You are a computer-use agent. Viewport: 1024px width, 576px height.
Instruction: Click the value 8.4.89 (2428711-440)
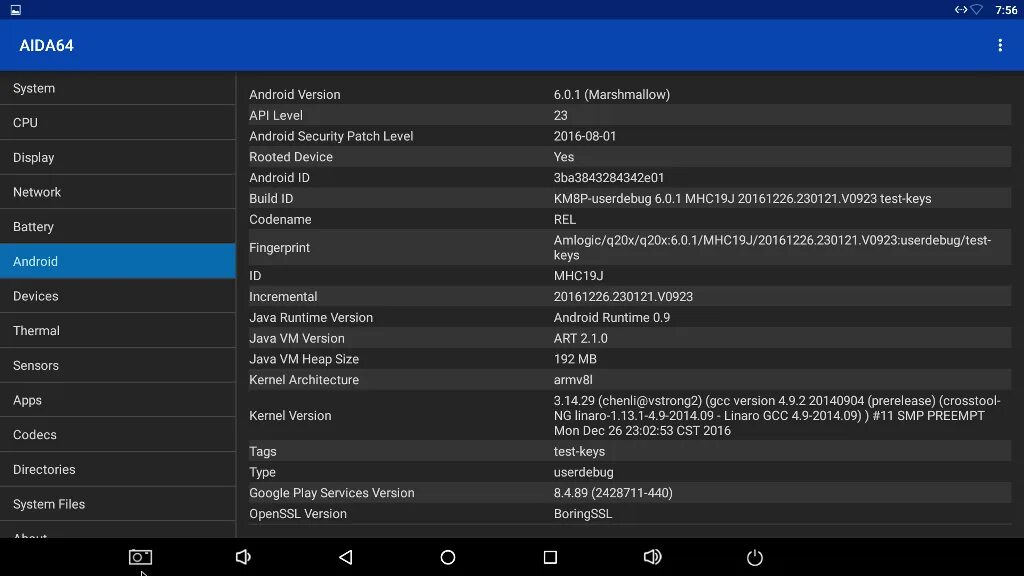pyautogui.click(x=613, y=493)
